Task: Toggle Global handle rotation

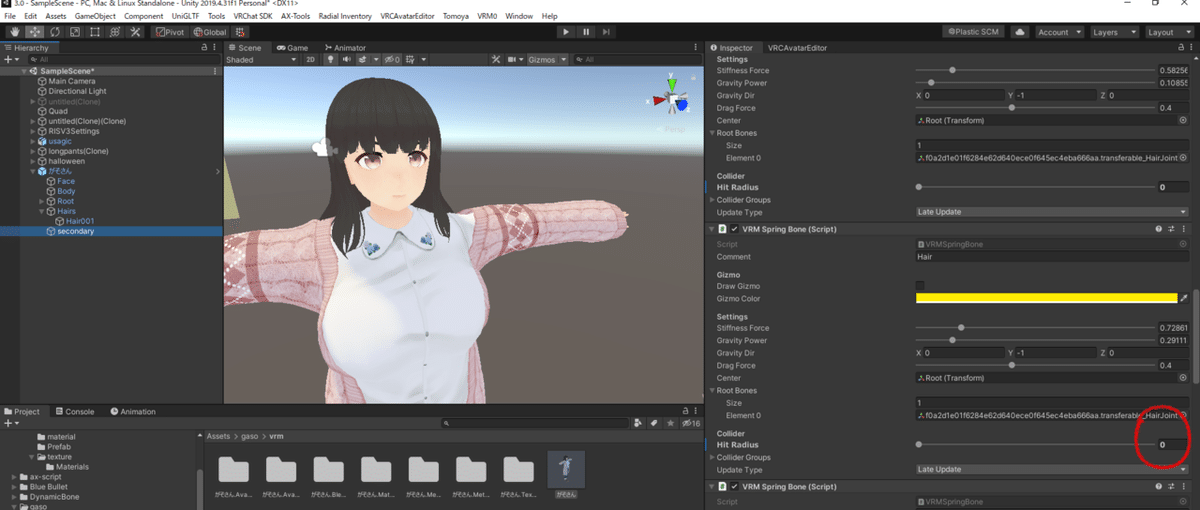Action: pyautogui.click(x=209, y=32)
